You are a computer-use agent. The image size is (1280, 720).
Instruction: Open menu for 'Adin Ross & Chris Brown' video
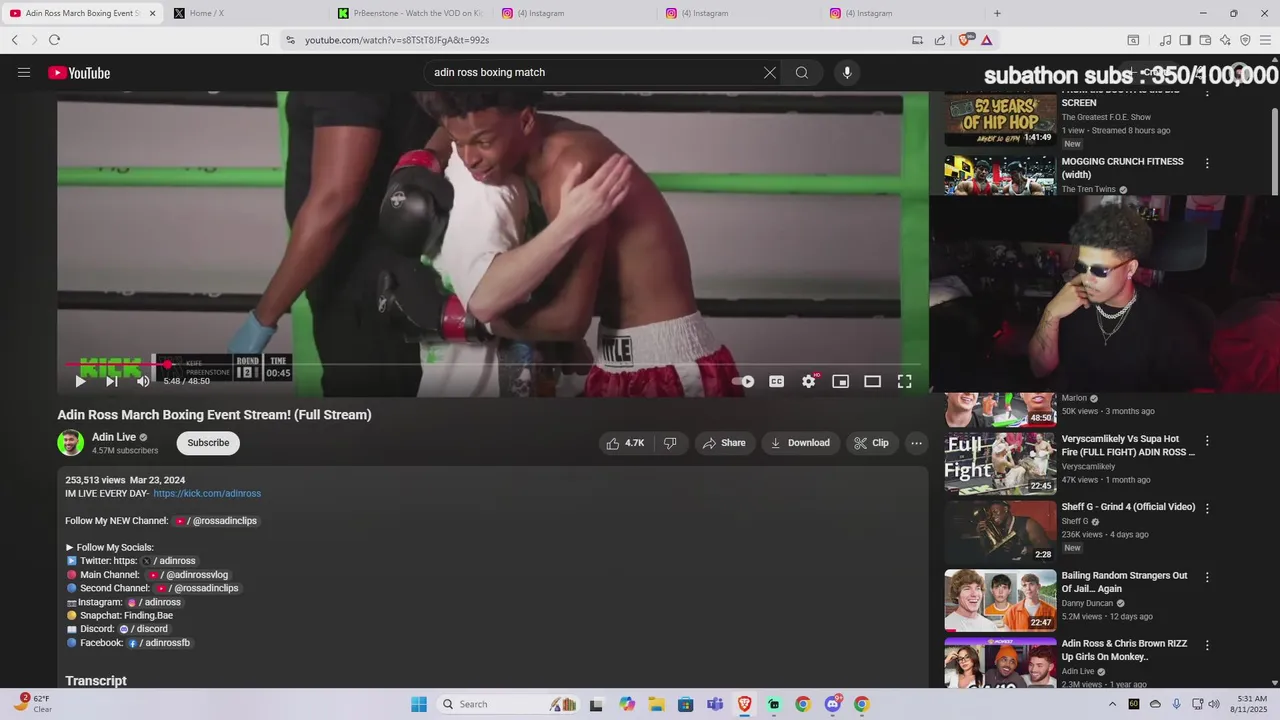[x=1207, y=645]
